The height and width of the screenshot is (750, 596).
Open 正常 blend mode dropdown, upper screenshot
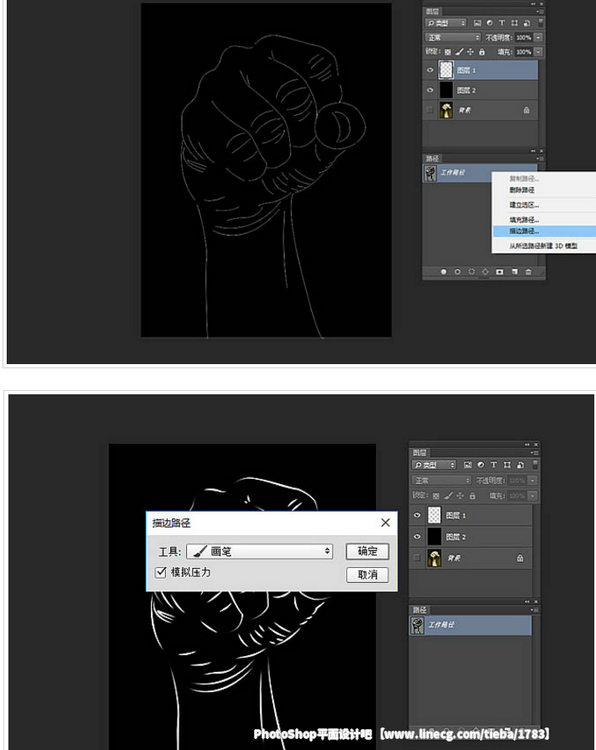pyautogui.click(x=453, y=37)
